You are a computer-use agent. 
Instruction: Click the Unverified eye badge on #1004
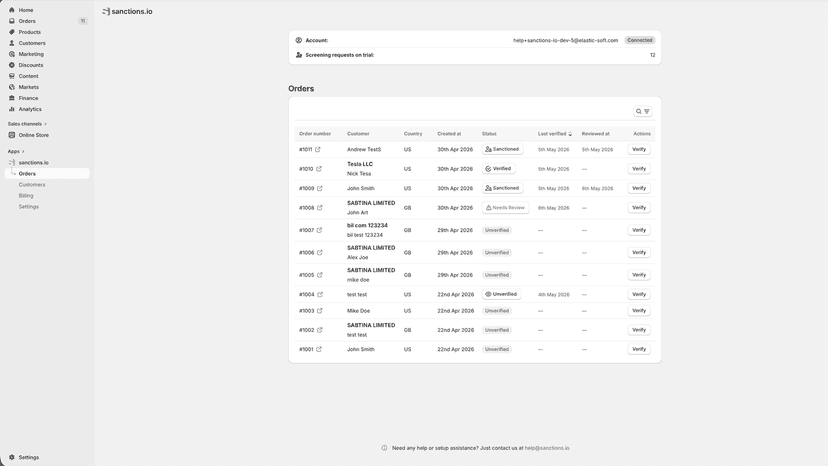tap(502, 294)
